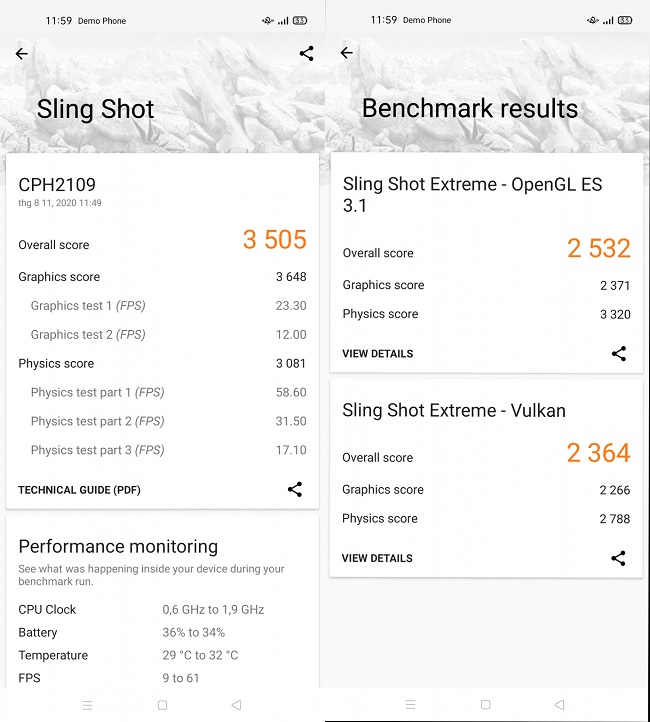This screenshot has height=722, width=650.
Task: Tap the Performance monitoring heading
Action: coord(118,546)
